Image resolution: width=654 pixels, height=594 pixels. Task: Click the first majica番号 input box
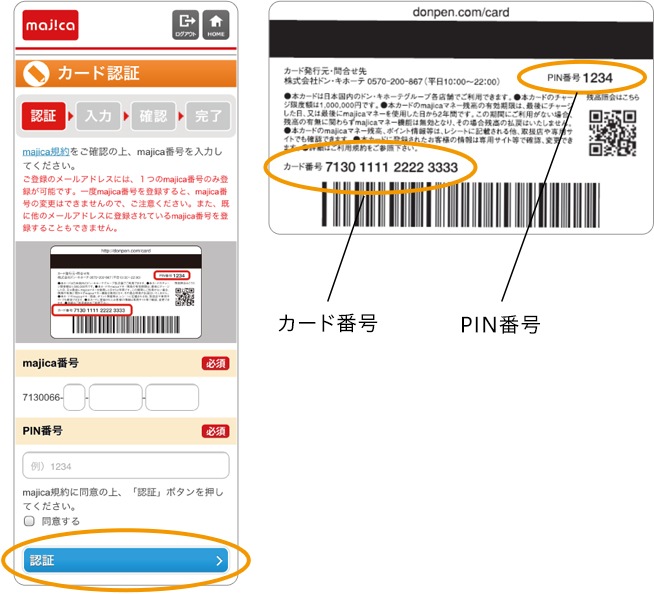pos(74,397)
